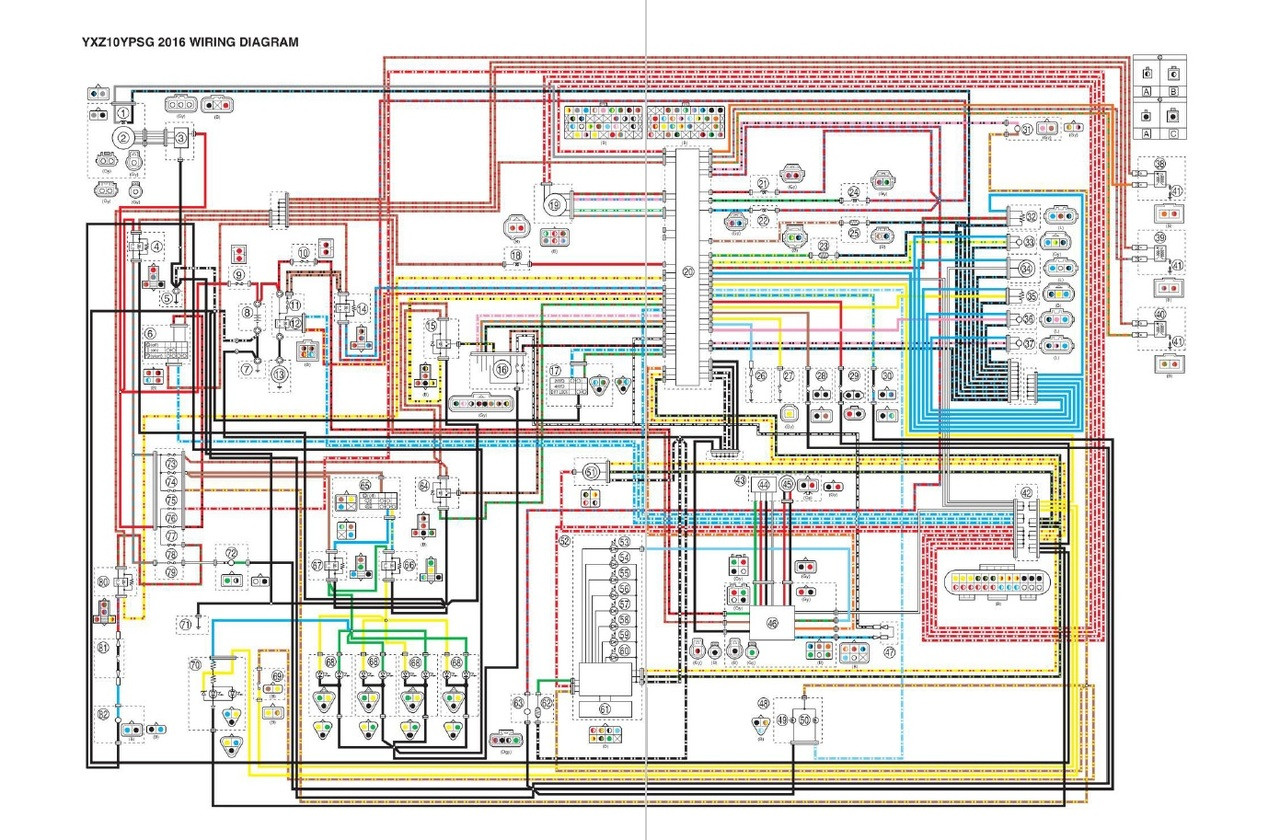
Task: Click component number 8 label
Action: (248, 313)
